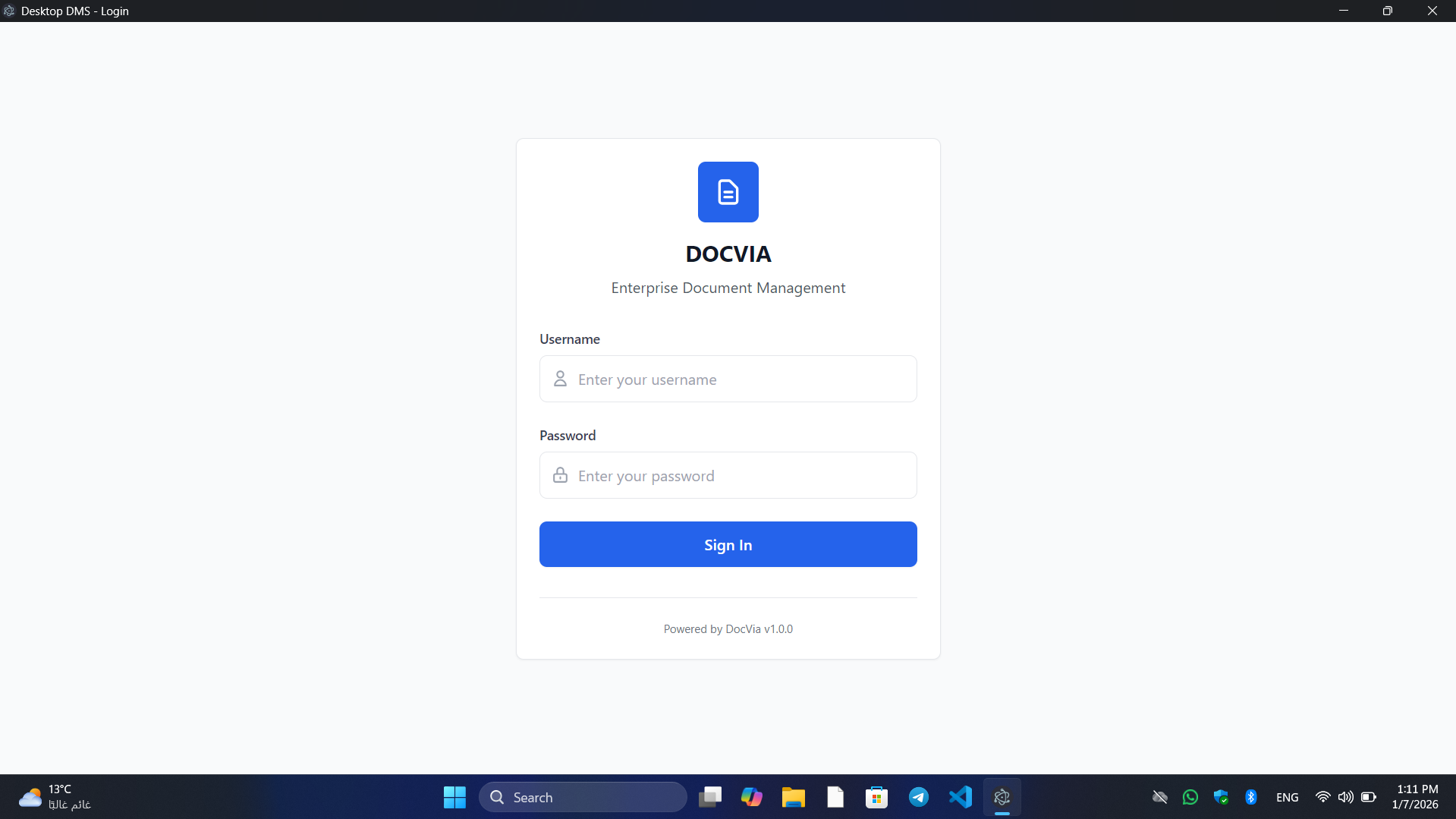Open File Explorer
This screenshot has height=819, width=1456.
coord(793,797)
